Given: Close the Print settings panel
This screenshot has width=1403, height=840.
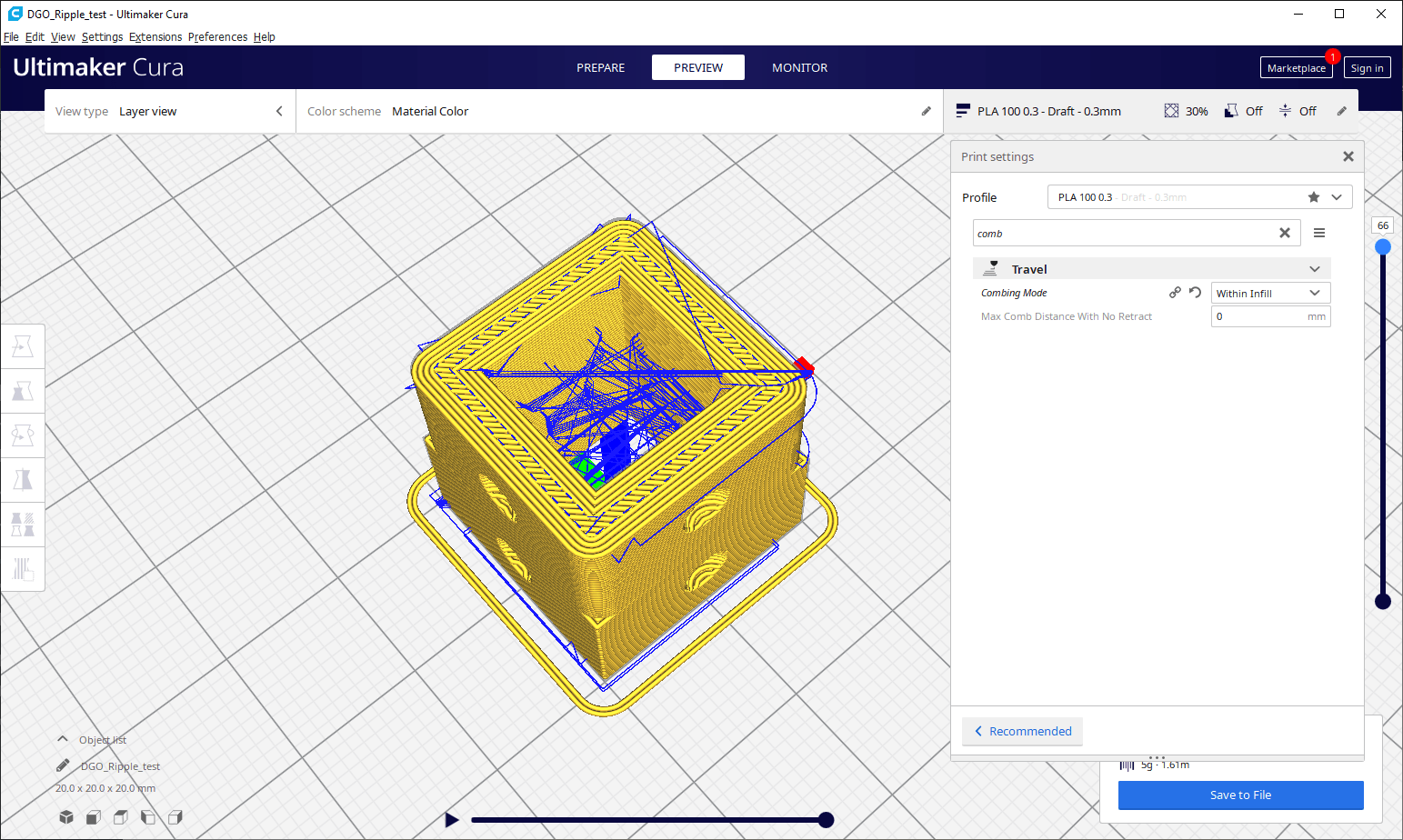Looking at the screenshot, I should [1348, 156].
